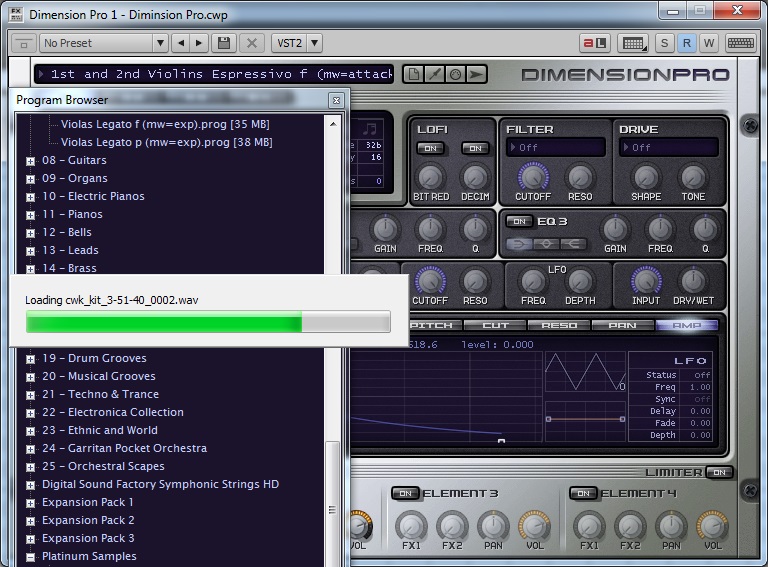768x567 pixels.
Task: Click the DRY/WET knob
Action: point(693,281)
